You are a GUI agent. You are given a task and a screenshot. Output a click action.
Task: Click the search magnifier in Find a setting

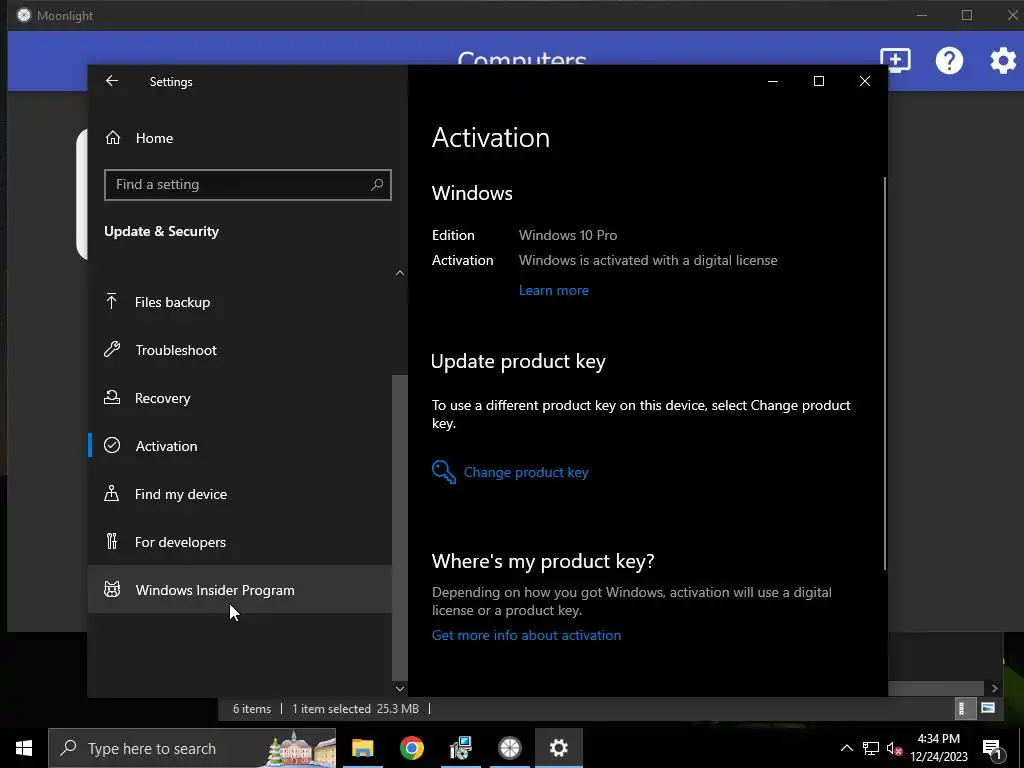[377, 185]
